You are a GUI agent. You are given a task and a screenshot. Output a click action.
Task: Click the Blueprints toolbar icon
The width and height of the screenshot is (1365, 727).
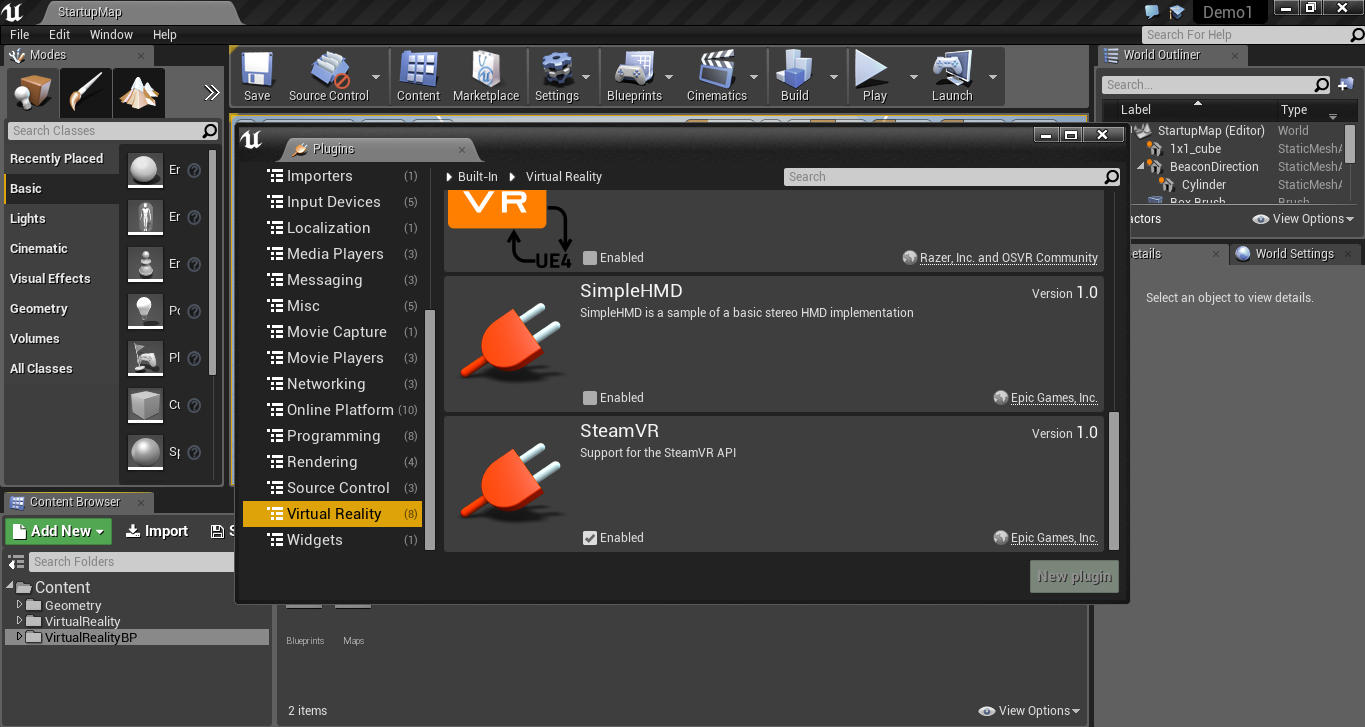pyautogui.click(x=634, y=76)
